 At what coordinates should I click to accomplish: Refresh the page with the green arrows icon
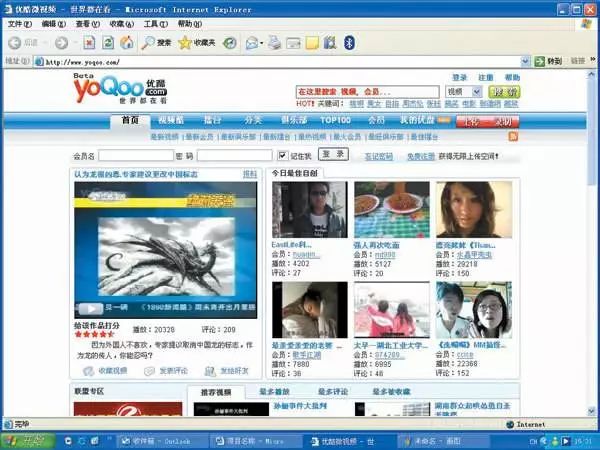click(108, 43)
